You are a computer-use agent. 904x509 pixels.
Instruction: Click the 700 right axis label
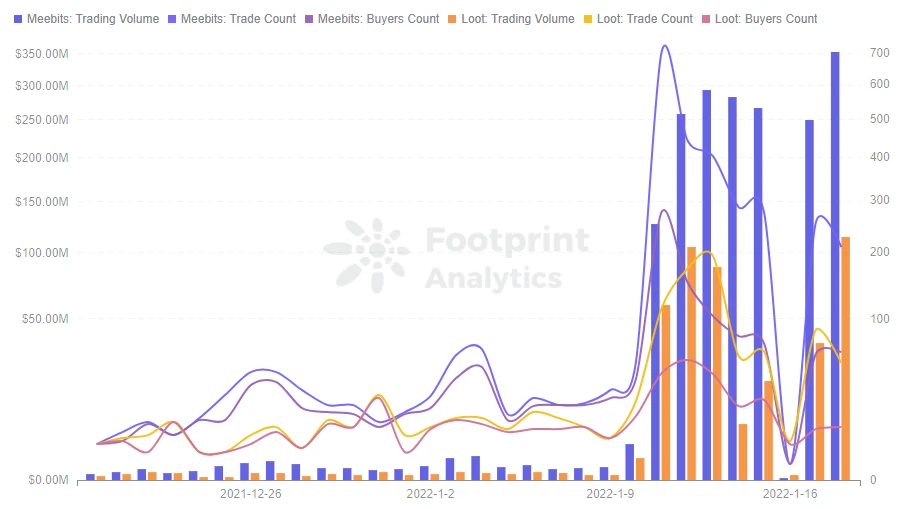point(879,53)
